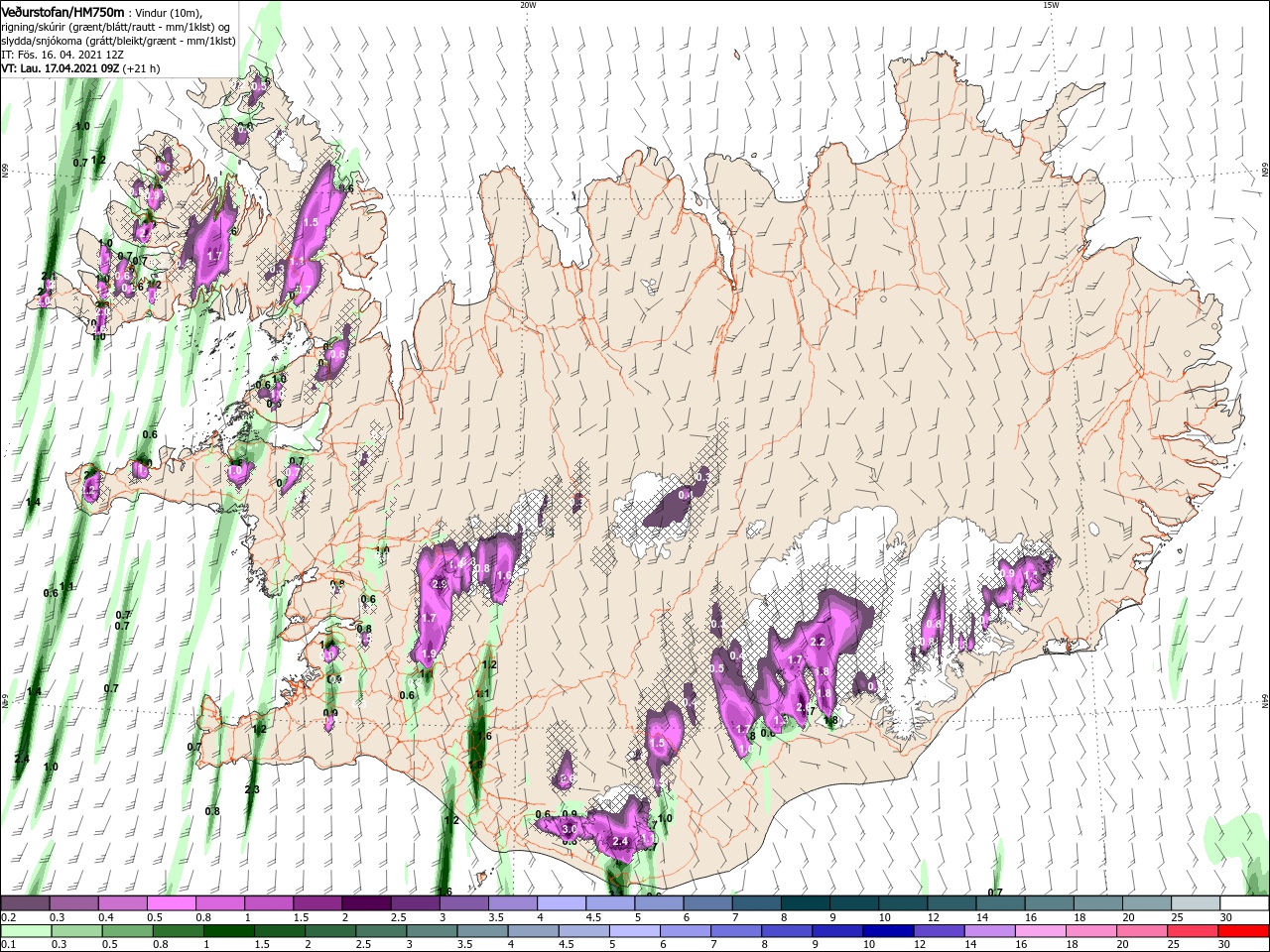Click the 2.2 snowfall value on the map
Image resolution: width=1270 pixels, height=952 pixels.
[x=819, y=642]
